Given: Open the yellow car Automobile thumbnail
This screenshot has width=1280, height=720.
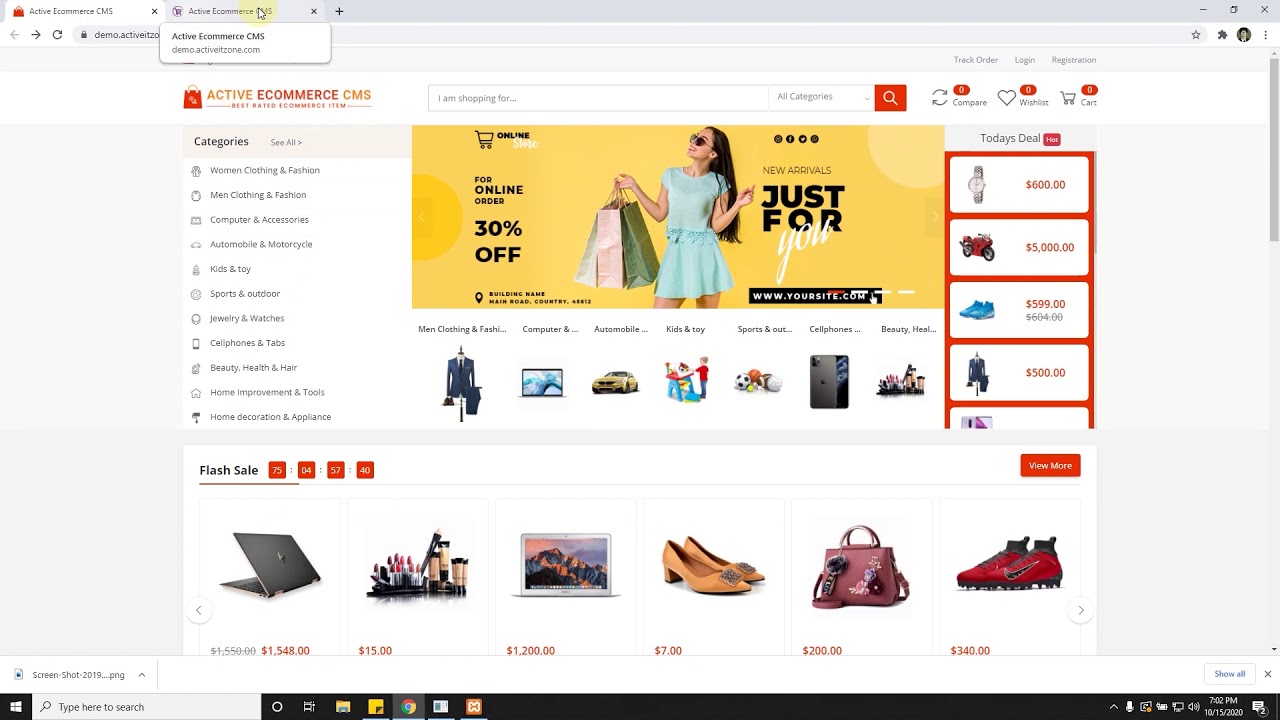Looking at the screenshot, I should point(615,383).
